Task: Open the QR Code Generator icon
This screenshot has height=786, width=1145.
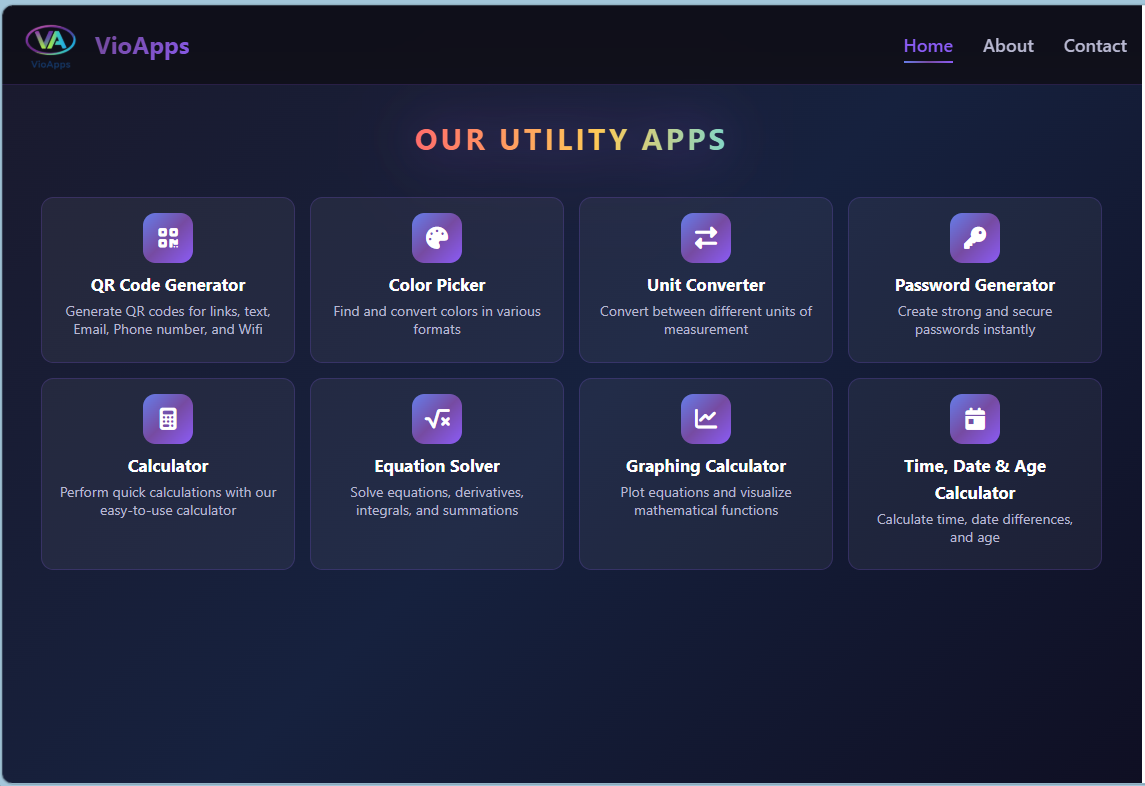Action: 167,238
